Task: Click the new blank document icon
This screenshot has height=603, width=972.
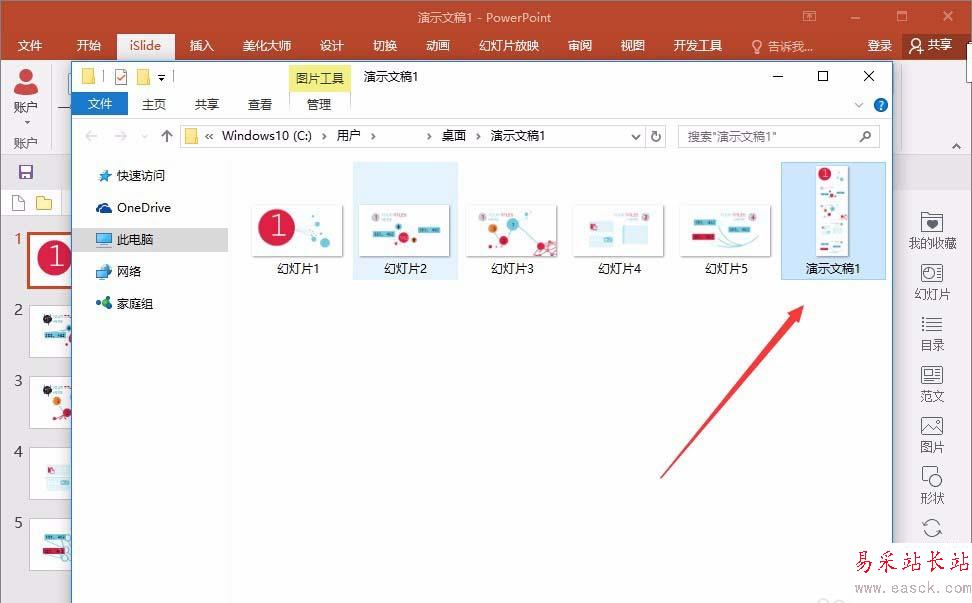Action: coord(19,203)
